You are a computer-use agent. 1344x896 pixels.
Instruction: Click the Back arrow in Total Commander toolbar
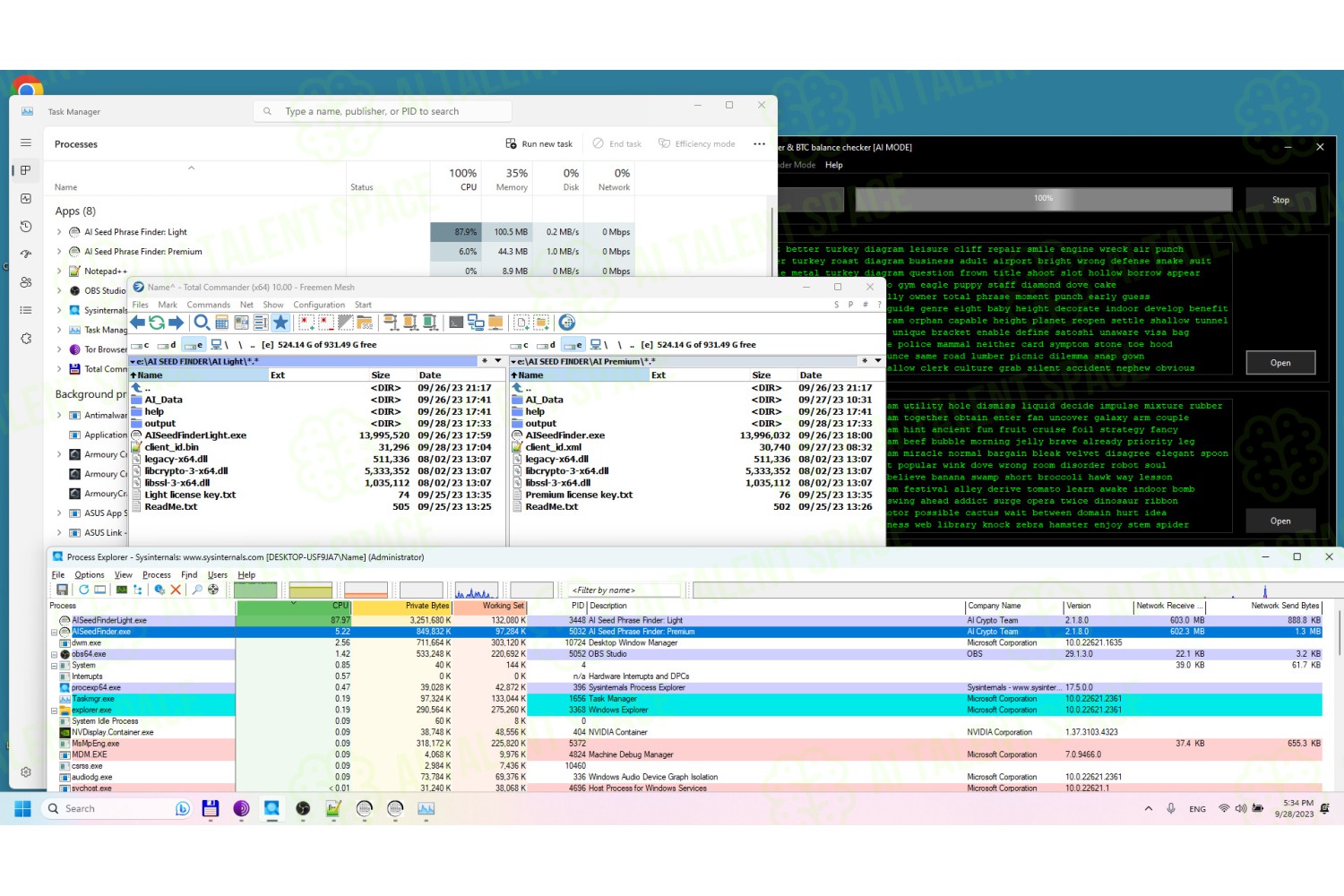(x=137, y=323)
